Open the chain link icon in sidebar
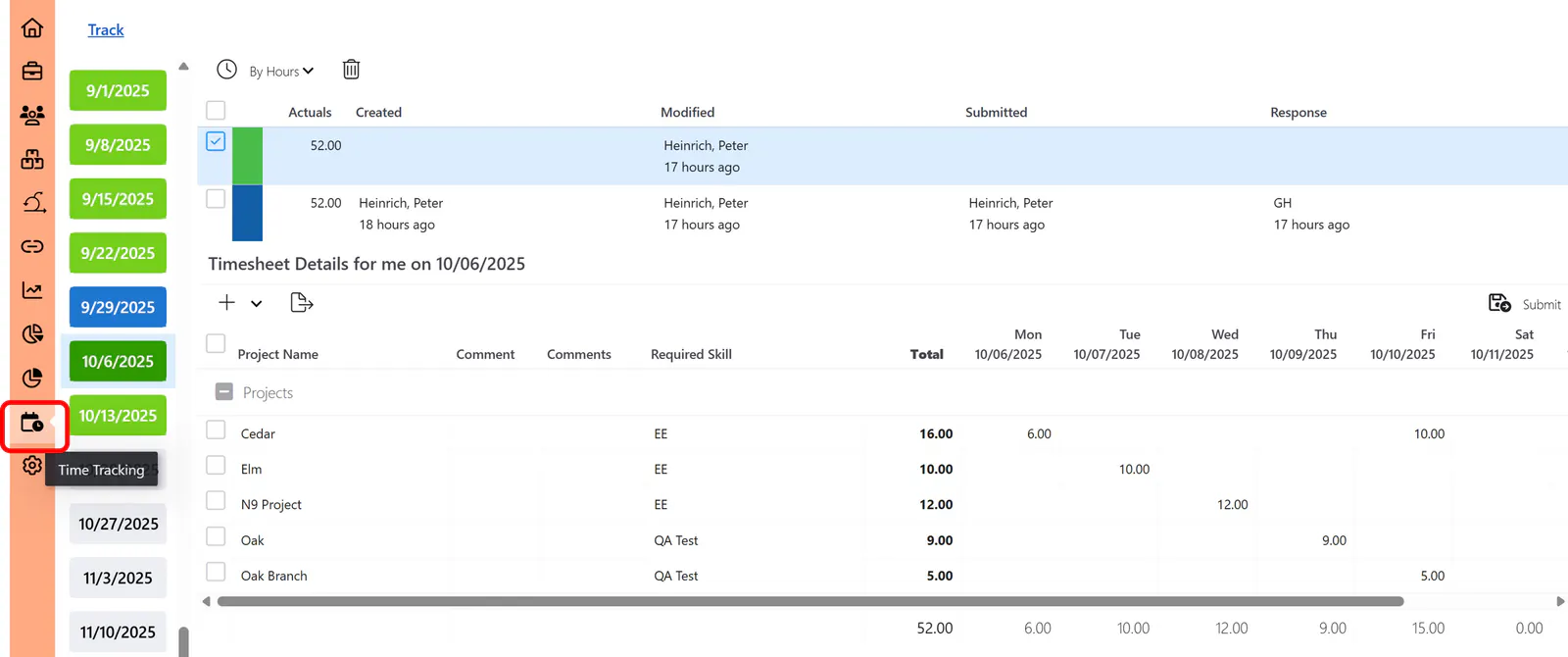1568x657 pixels. 32,246
